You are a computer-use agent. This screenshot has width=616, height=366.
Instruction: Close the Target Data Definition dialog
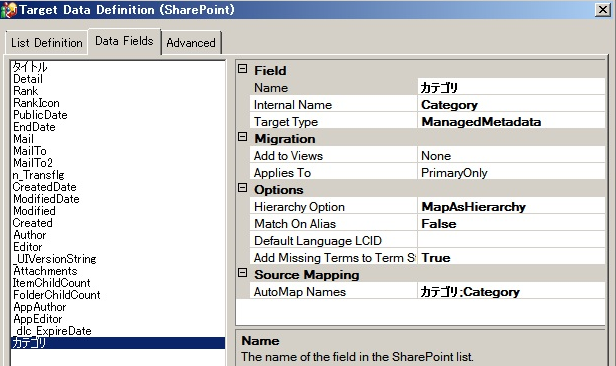(602, 9)
